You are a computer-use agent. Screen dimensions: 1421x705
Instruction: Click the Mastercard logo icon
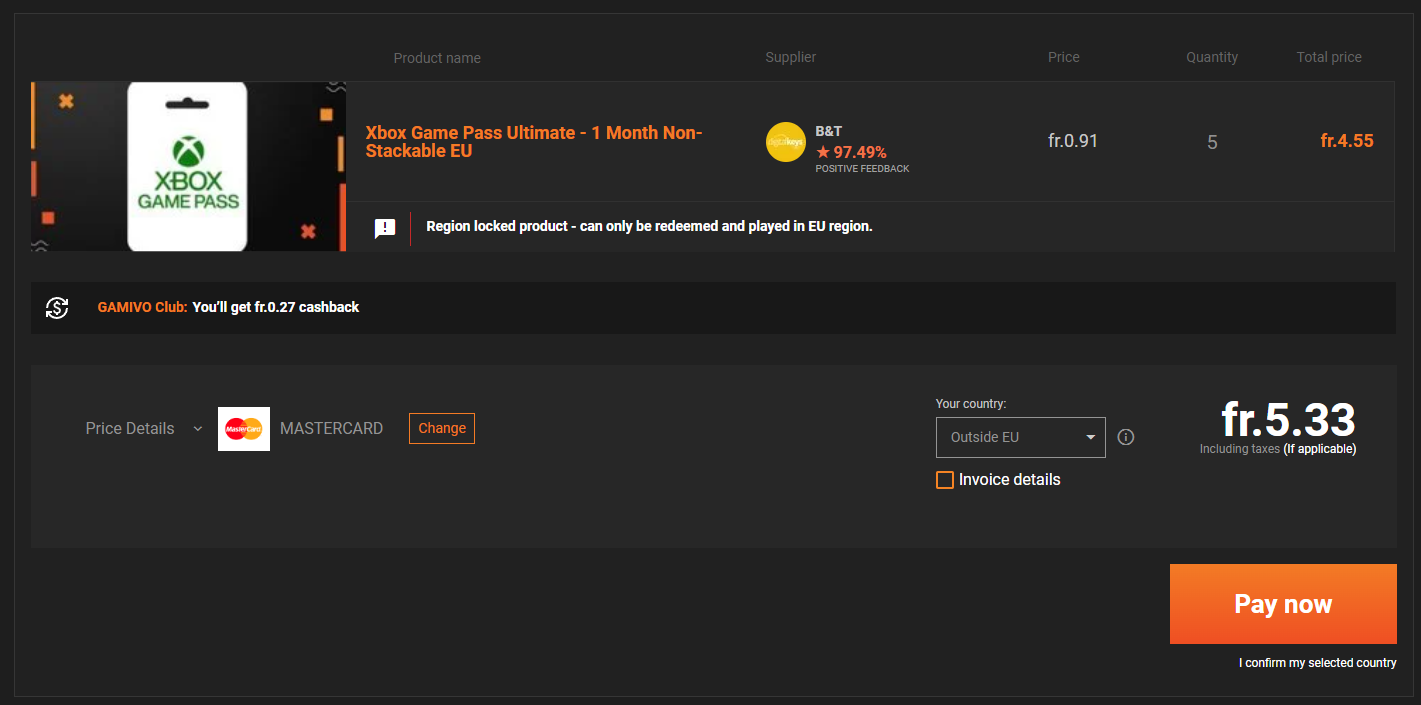pos(244,429)
